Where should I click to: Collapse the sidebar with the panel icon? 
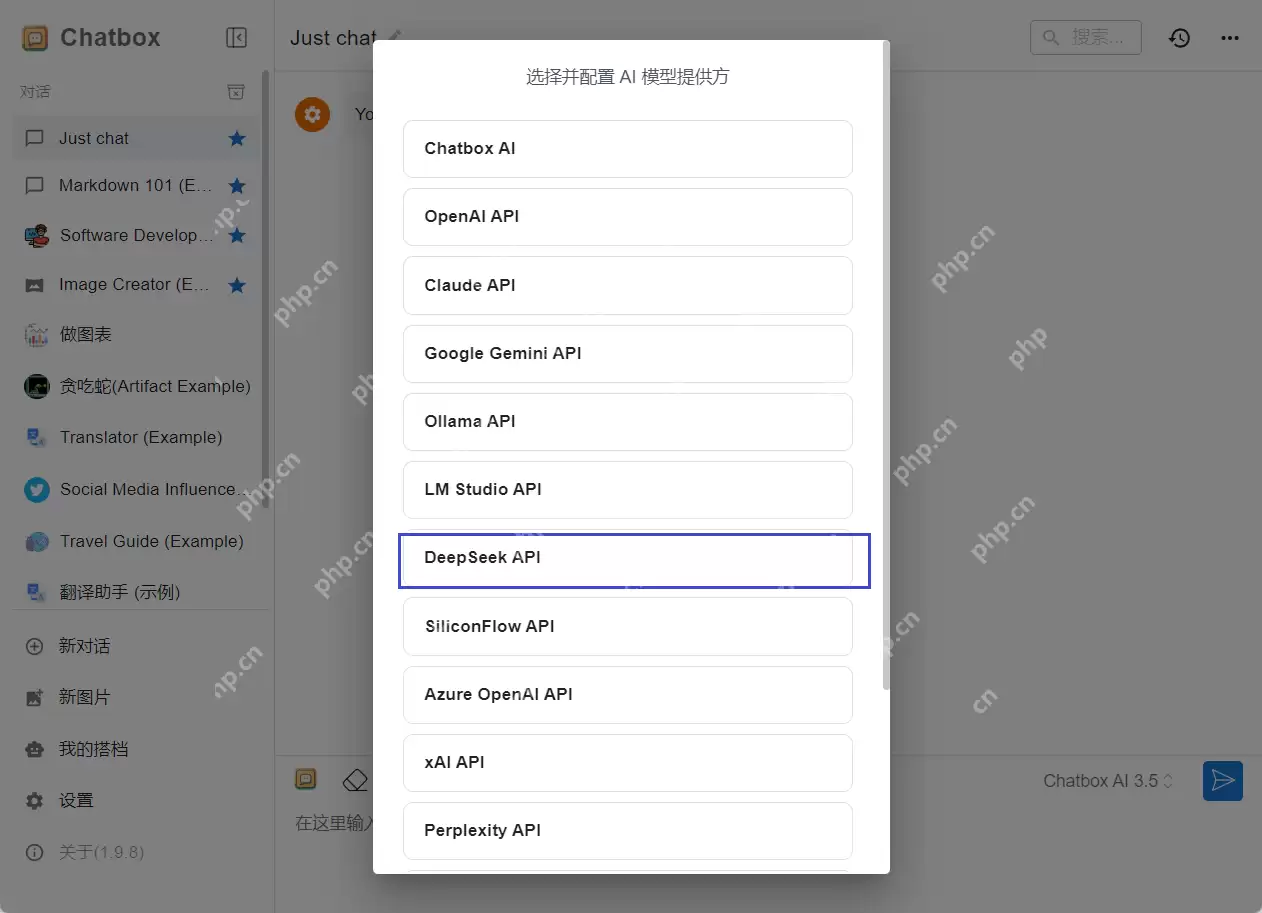236,37
